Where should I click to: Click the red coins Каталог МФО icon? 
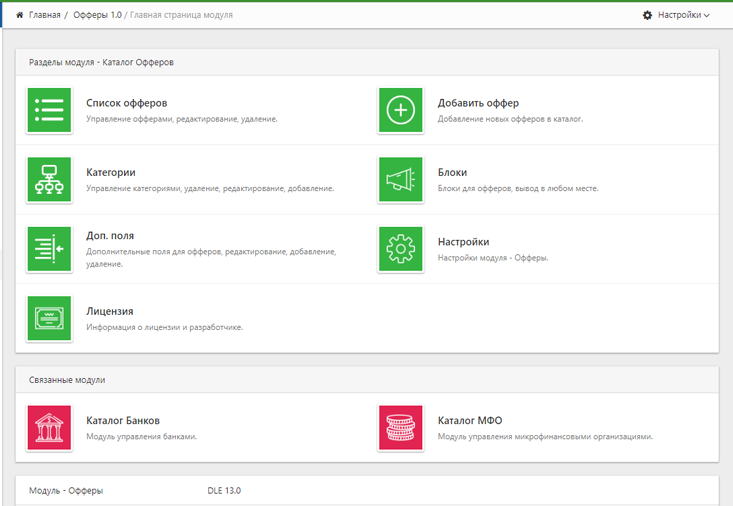(400, 427)
